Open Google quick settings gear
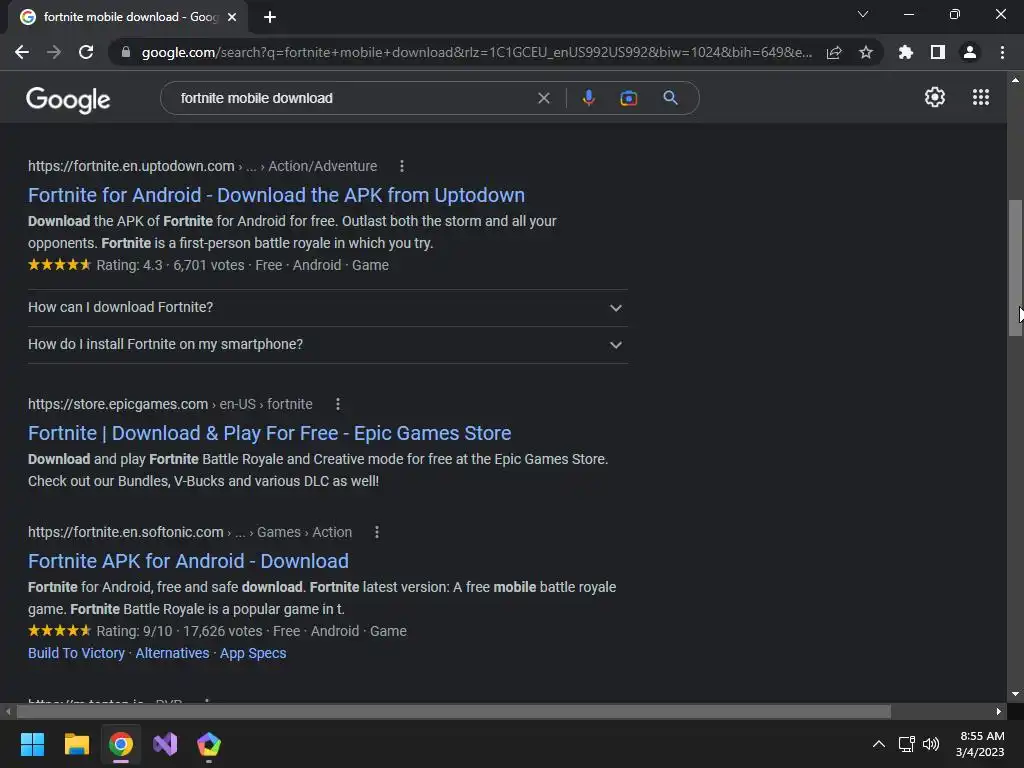Screen dimensions: 1024x768 tap(935, 97)
